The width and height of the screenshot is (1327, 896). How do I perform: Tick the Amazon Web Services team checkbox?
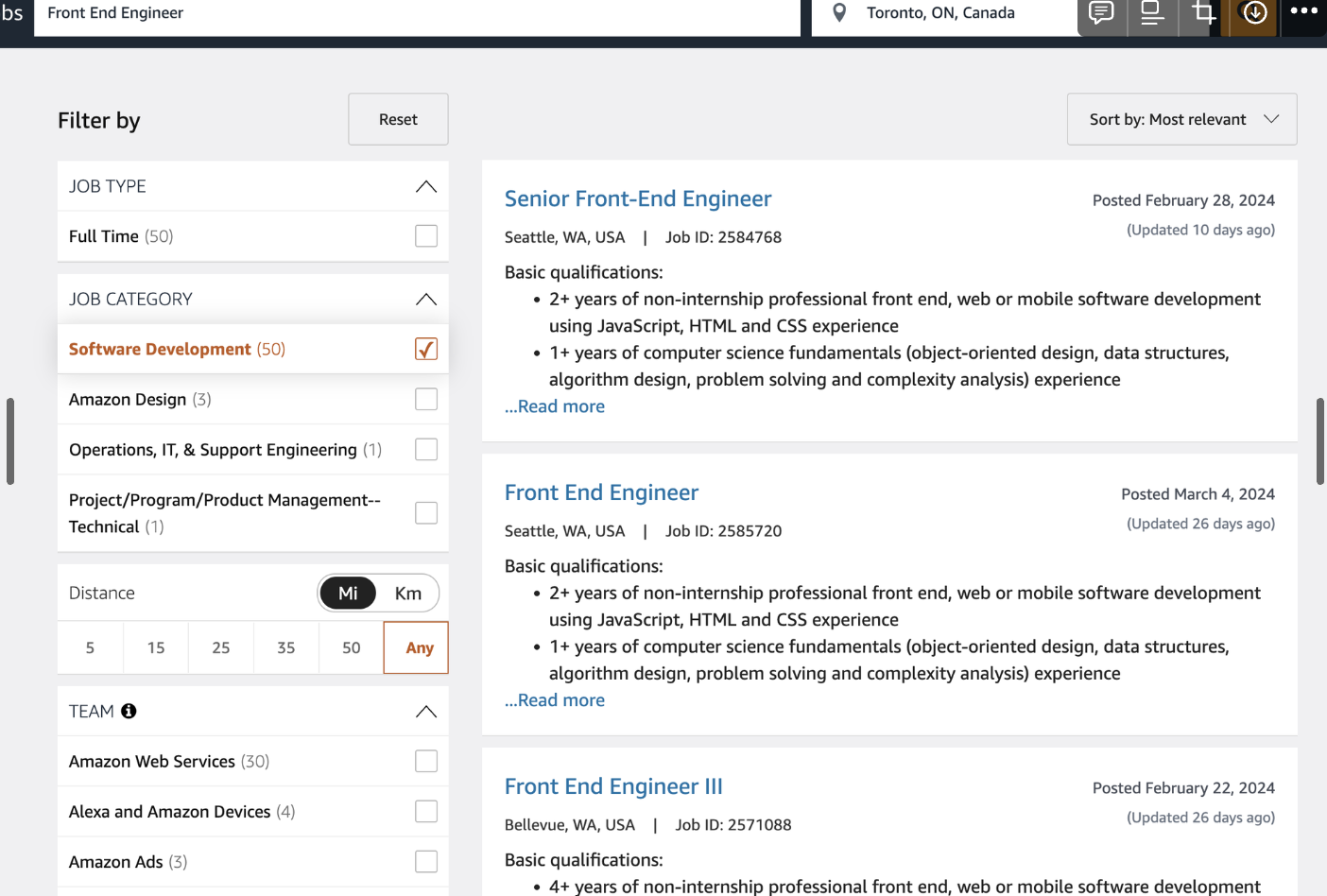pyautogui.click(x=426, y=762)
